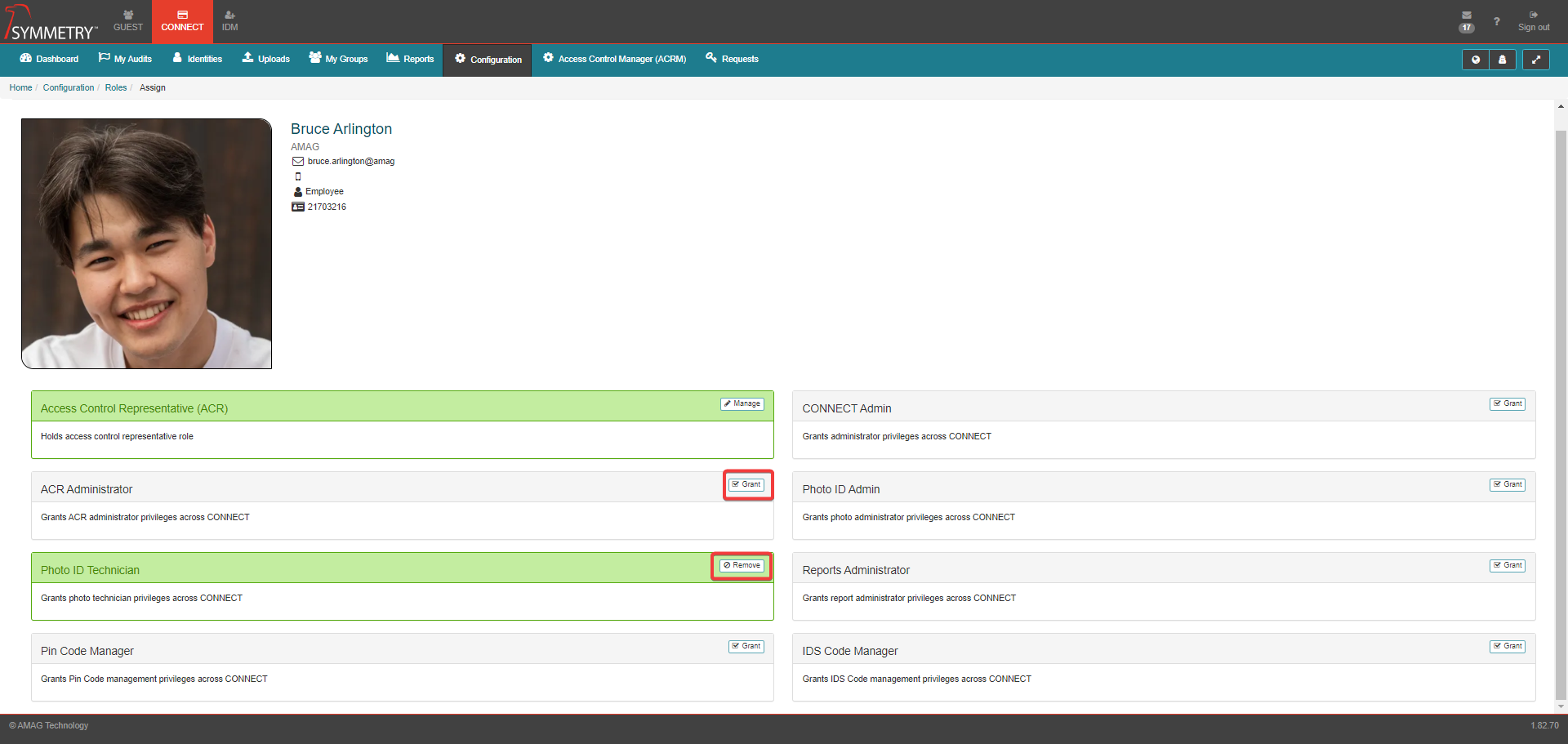This screenshot has width=1568, height=744.
Task: Grant the IDS Code Manager role
Action: [x=1508, y=646]
